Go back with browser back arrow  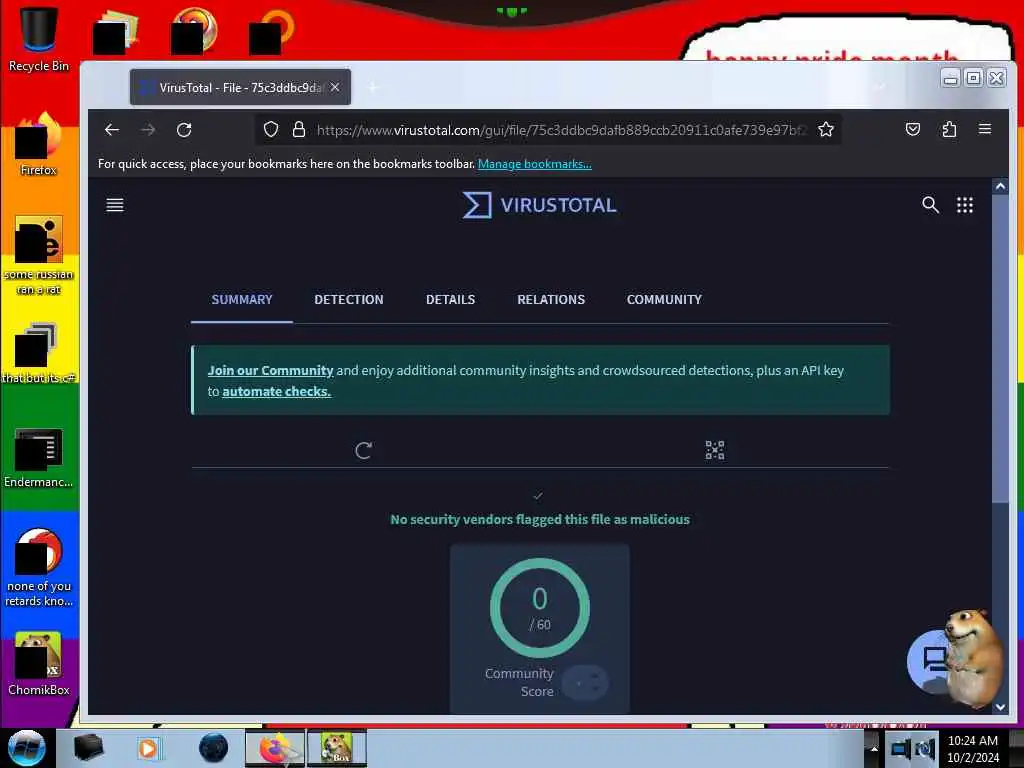[112, 130]
